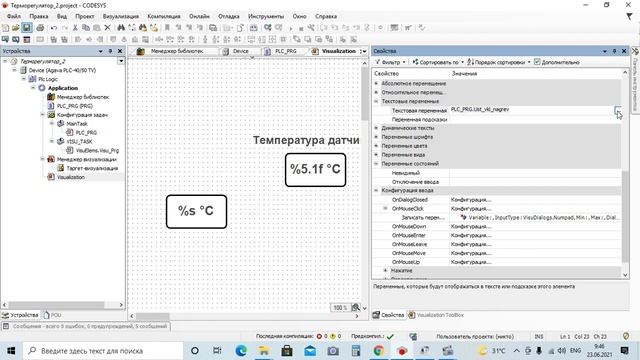This screenshot has width=640, height=360.
Task: Click the Переменная подсказки value field
Action: [x=536, y=119]
